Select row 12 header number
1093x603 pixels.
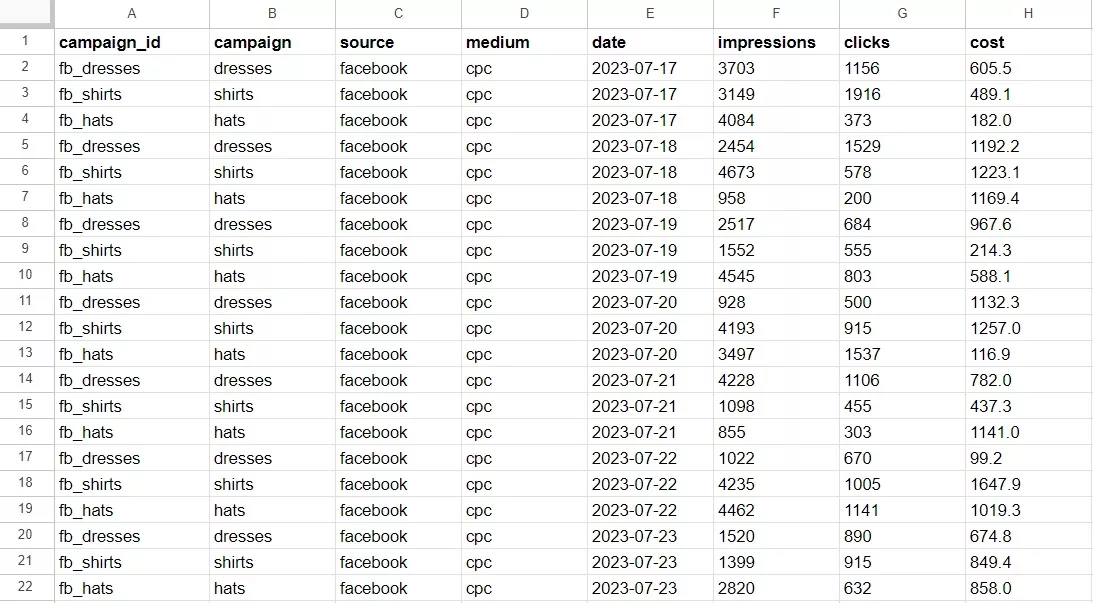coord(26,328)
